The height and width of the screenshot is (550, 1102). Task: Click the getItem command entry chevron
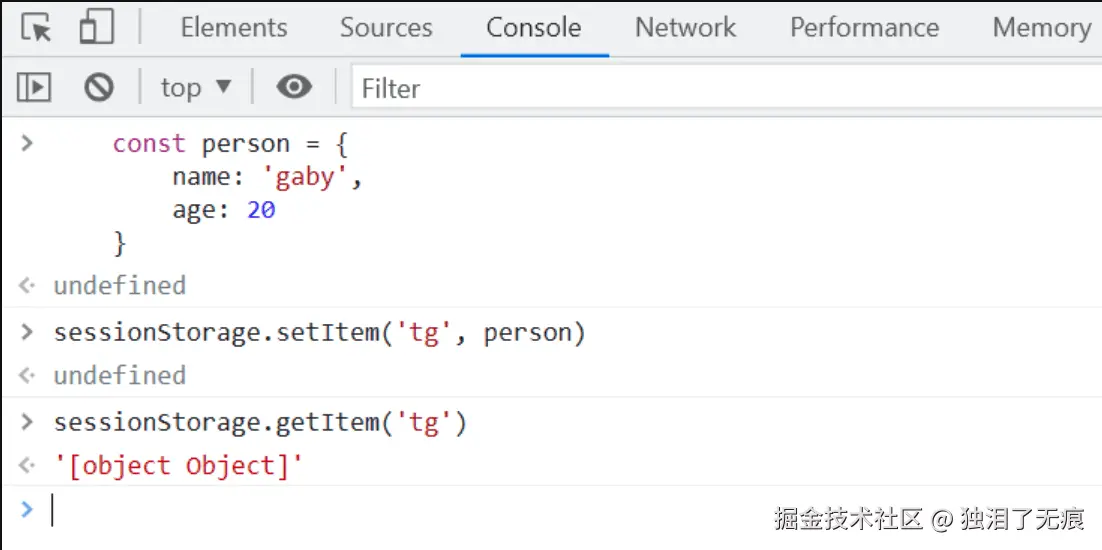click(x=27, y=422)
